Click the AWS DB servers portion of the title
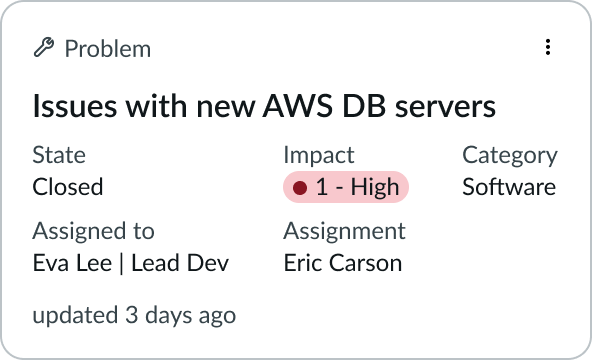The image size is (592, 360). click(379, 106)
